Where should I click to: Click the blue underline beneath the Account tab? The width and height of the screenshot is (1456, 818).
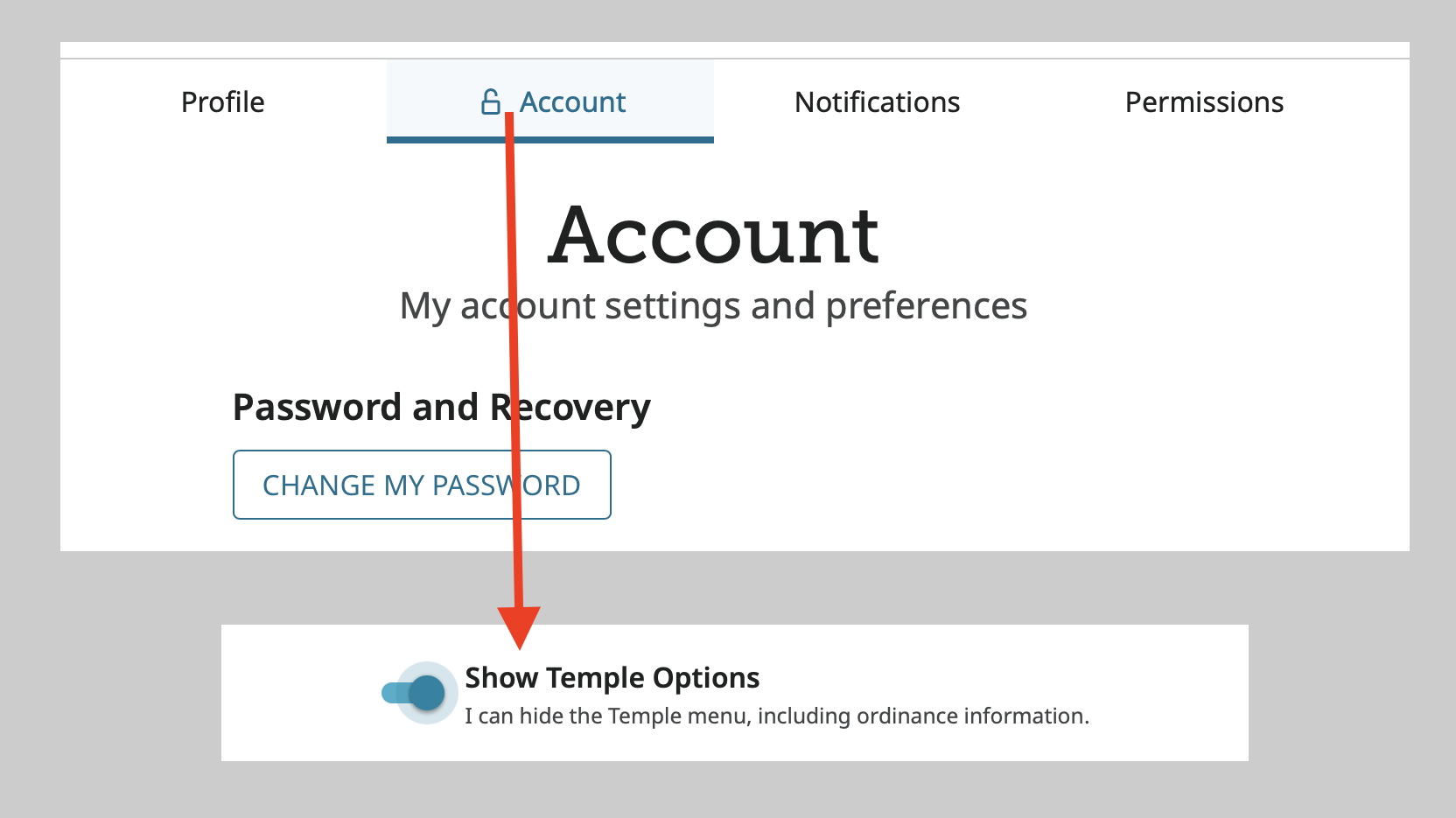[550, 140]
